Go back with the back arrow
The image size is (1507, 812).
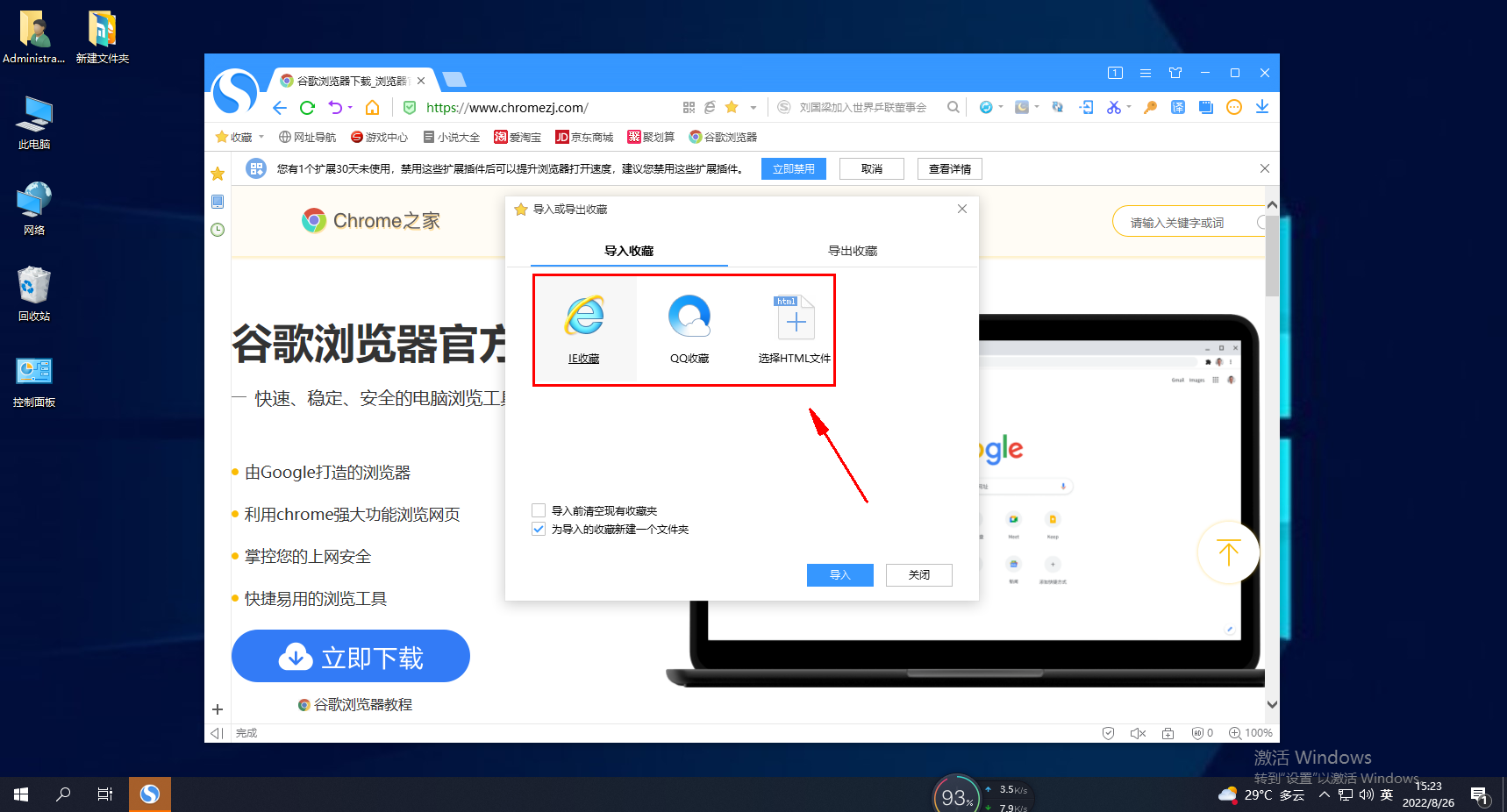pyautogui.click(x=280, y=108)
